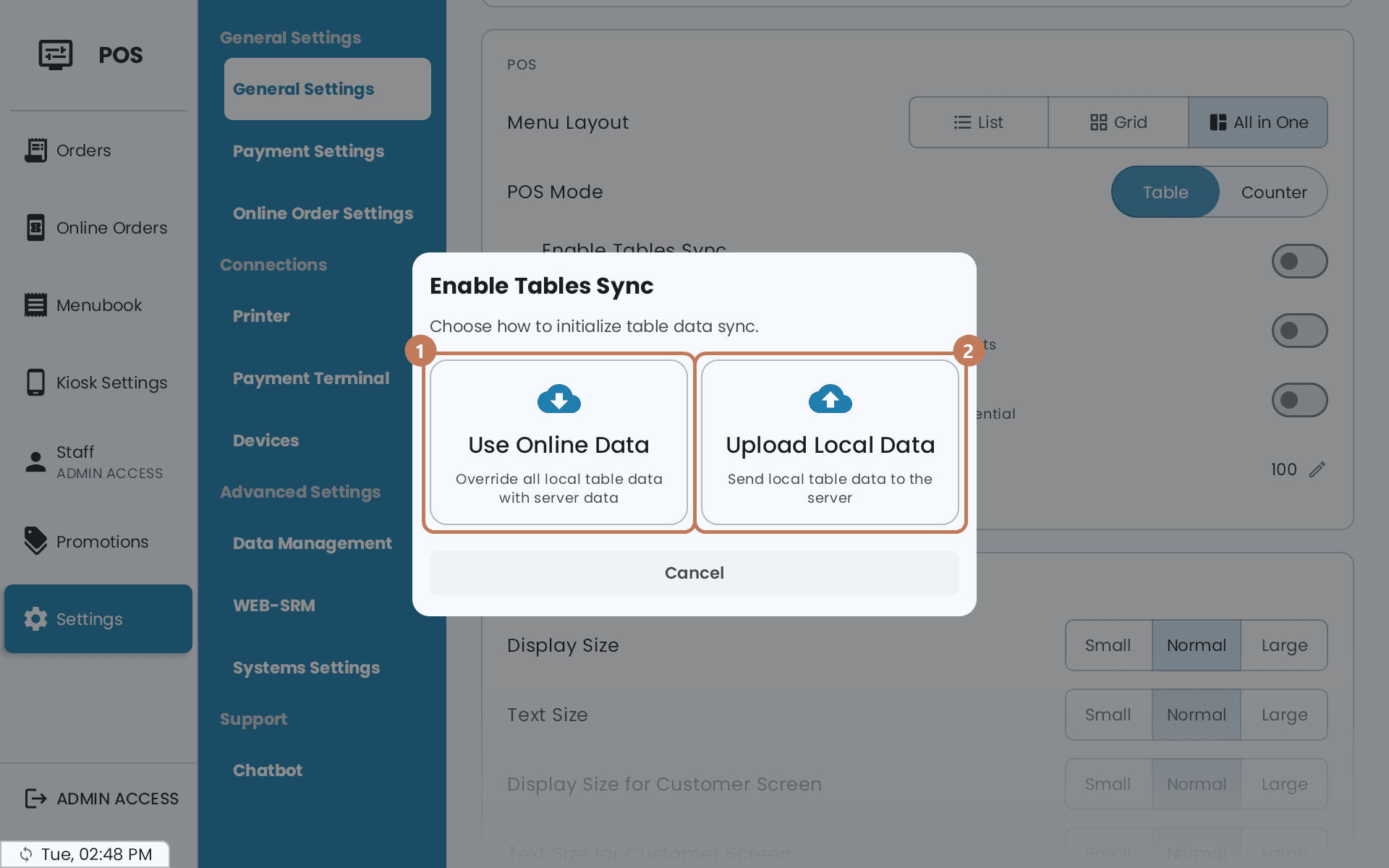Set Customer Screen Display Size to Small
The width and height of the screenshot is (1389, 868).
click(1108, 784)
